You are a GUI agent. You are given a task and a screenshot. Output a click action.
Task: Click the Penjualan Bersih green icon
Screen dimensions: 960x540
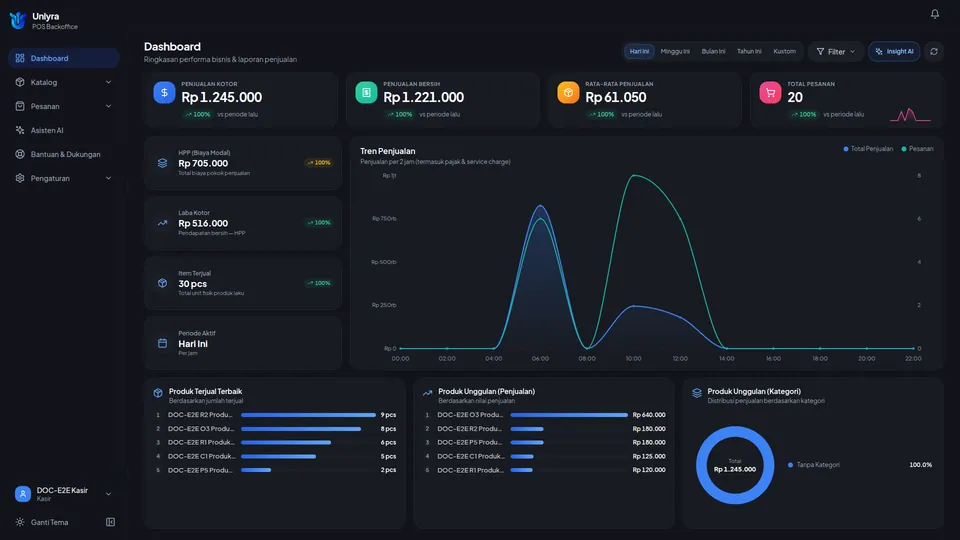[366, 92]
